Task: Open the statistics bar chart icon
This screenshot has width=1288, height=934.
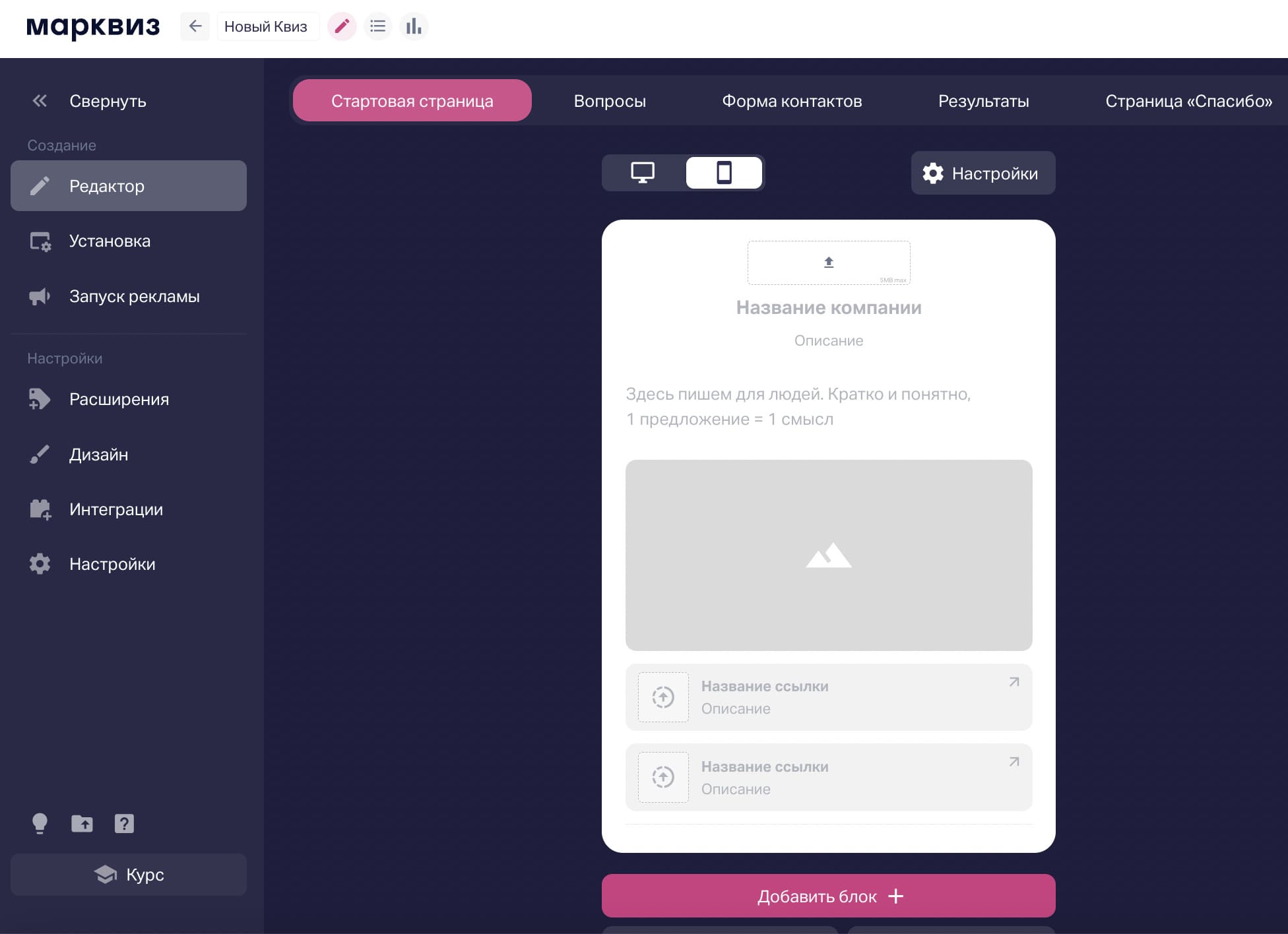Action: [414, 26]
